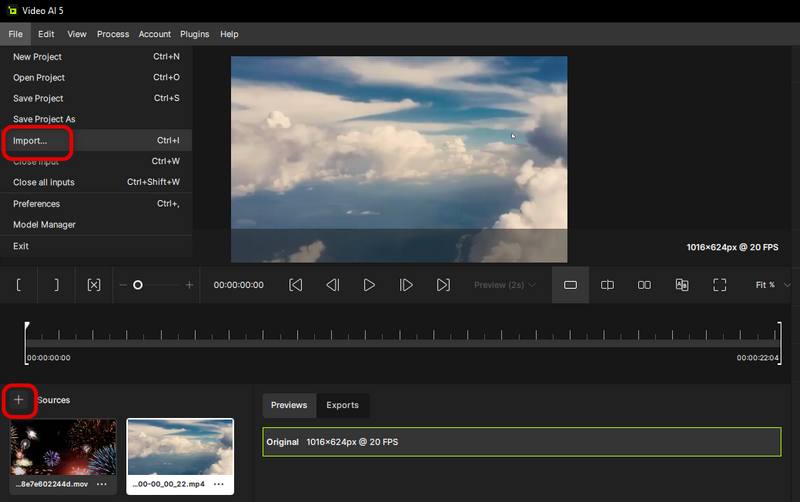The width and height of the screenshot is (800, 502).
Task: Enter fullscreen preview mode
Action: tap(719, 285)
